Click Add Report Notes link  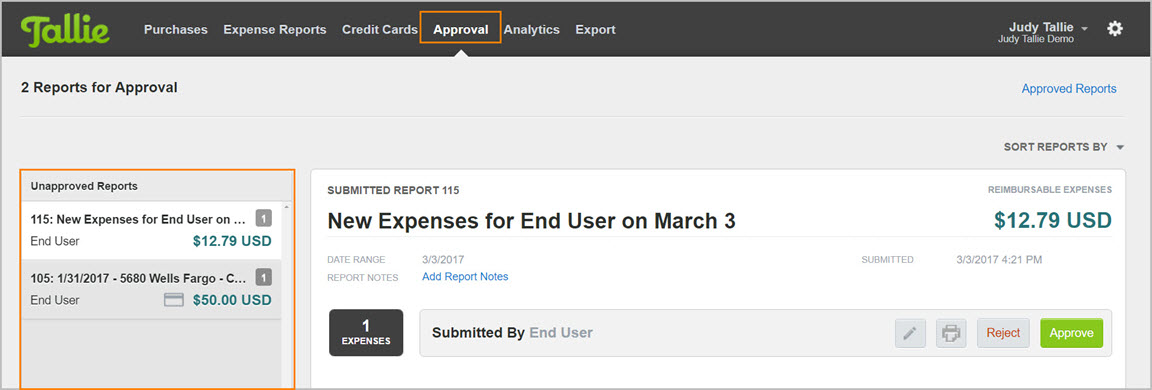pyautogui.click(x=465, y=277)
